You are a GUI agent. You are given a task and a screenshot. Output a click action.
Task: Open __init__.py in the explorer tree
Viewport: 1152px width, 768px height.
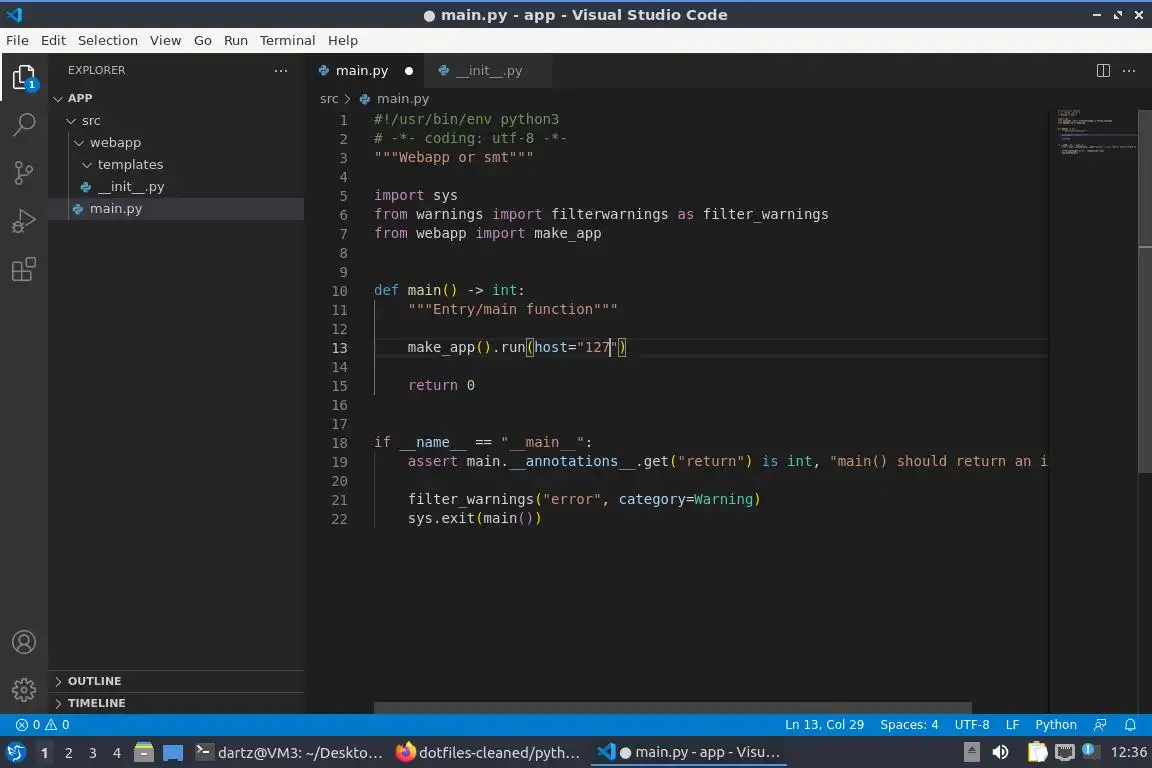coord(176,187)
